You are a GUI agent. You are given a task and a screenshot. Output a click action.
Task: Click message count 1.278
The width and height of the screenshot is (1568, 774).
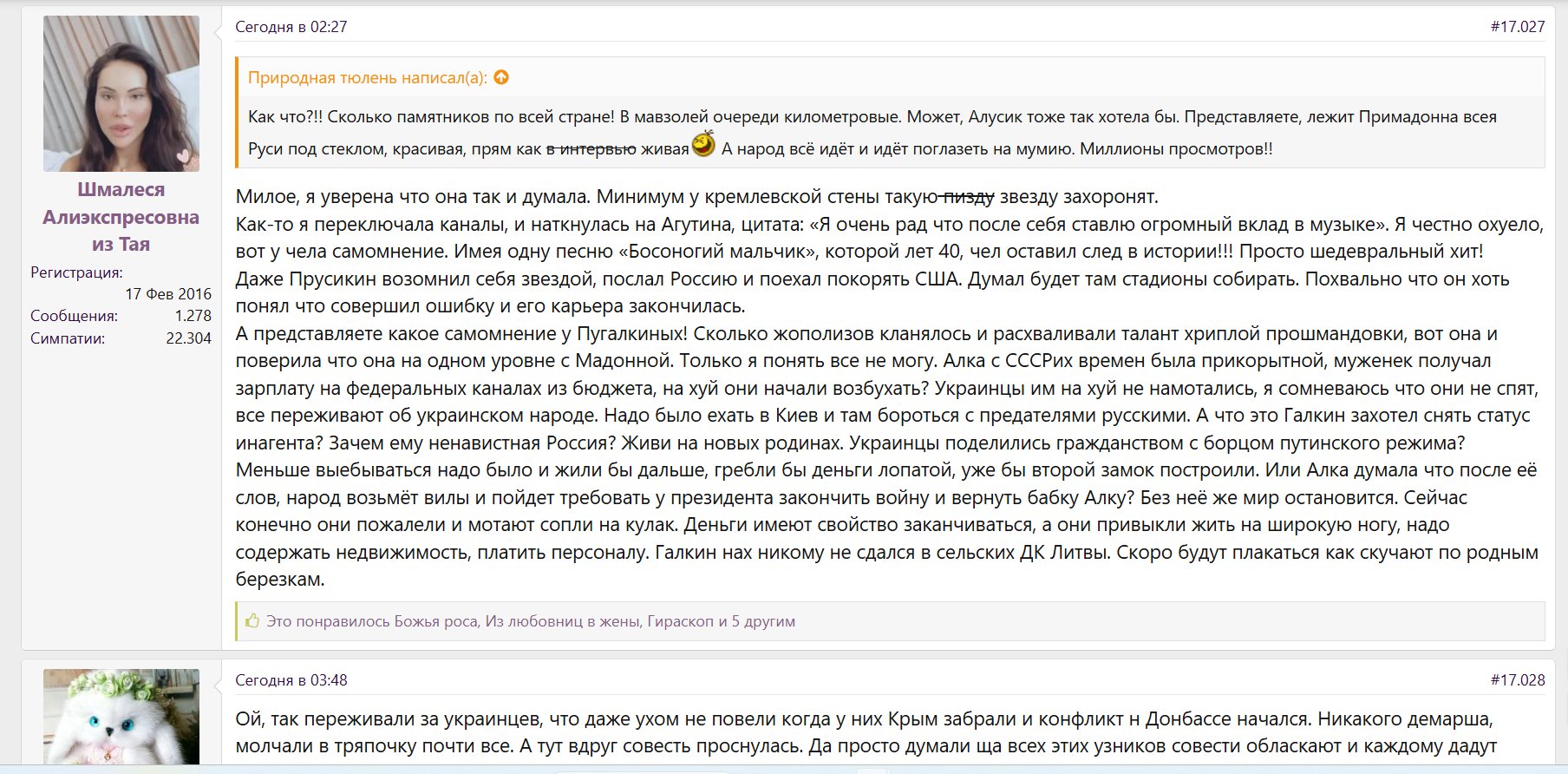click(193, 316)
